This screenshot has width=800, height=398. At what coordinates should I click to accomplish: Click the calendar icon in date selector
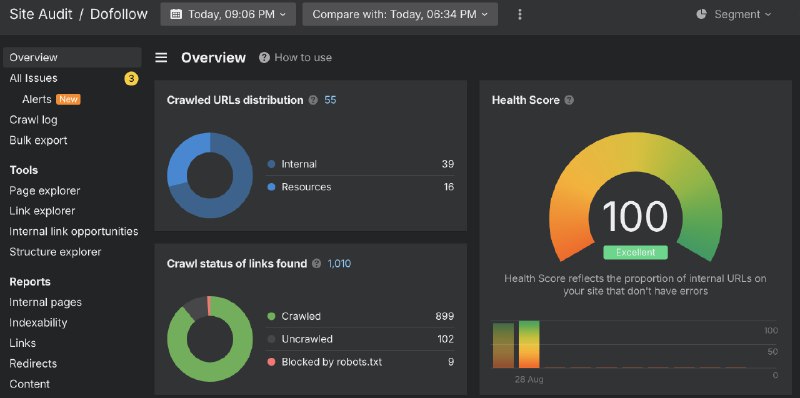[176, 14]
